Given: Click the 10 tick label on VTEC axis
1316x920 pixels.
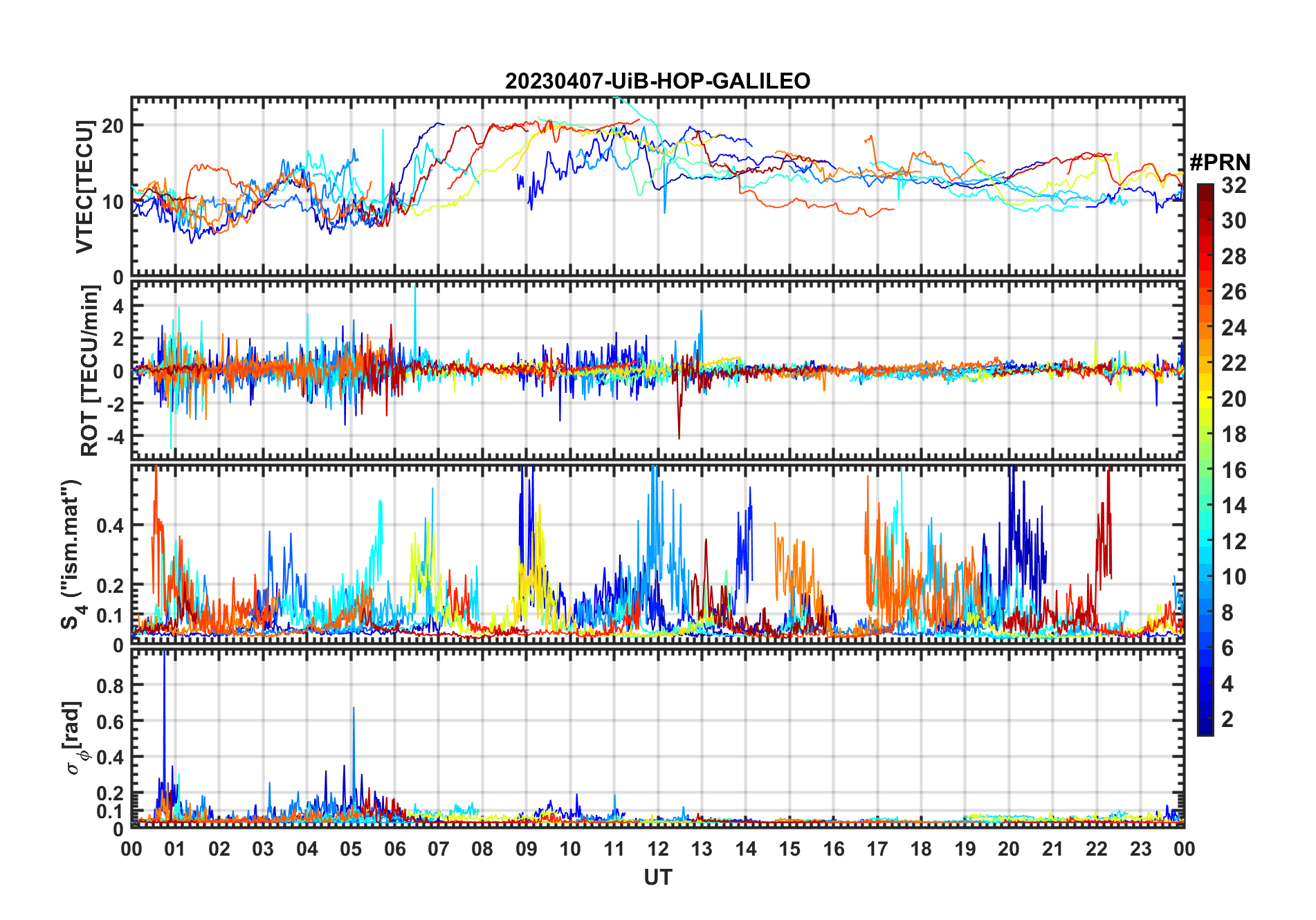Looking at the screenshot, I should coord(112,202).
